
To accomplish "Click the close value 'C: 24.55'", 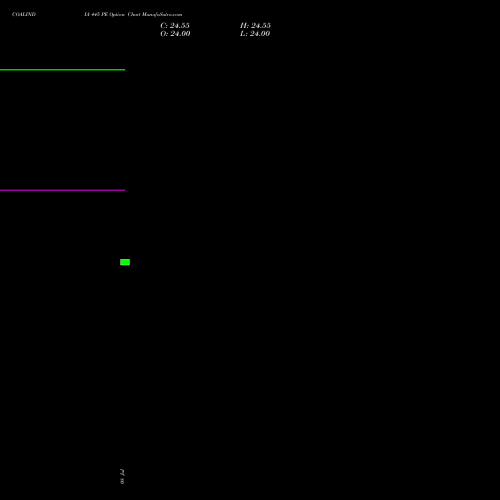I will (175, 26).
